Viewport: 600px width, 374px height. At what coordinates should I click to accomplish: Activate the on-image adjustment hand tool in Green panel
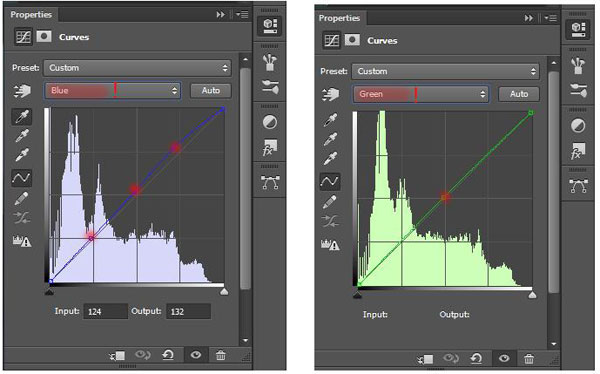coord(330,95)
